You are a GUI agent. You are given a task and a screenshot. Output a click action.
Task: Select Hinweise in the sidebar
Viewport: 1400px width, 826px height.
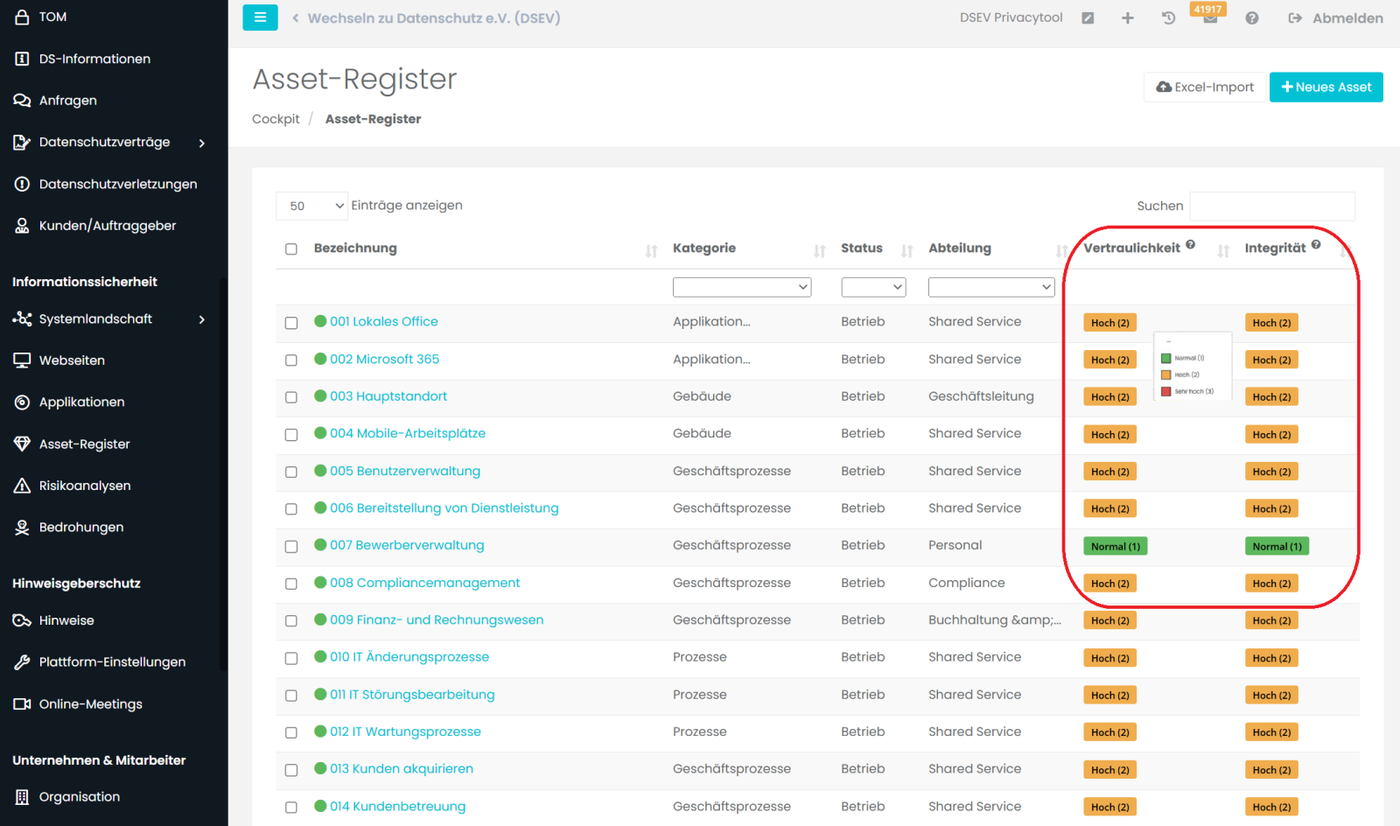(x=66, y=621)
